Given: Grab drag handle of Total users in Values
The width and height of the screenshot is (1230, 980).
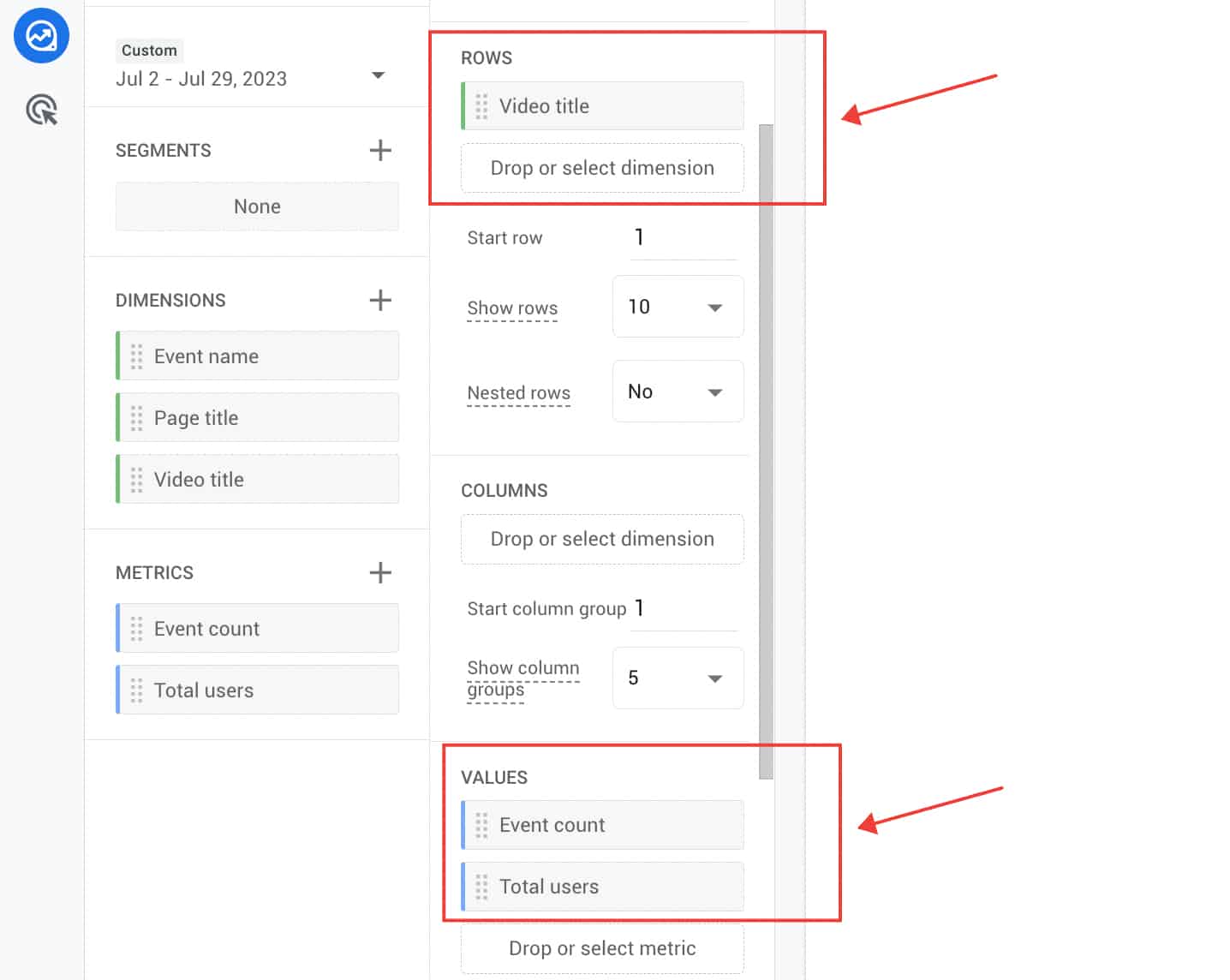Looking at the screenshot, I should click(x=481, y=887).
